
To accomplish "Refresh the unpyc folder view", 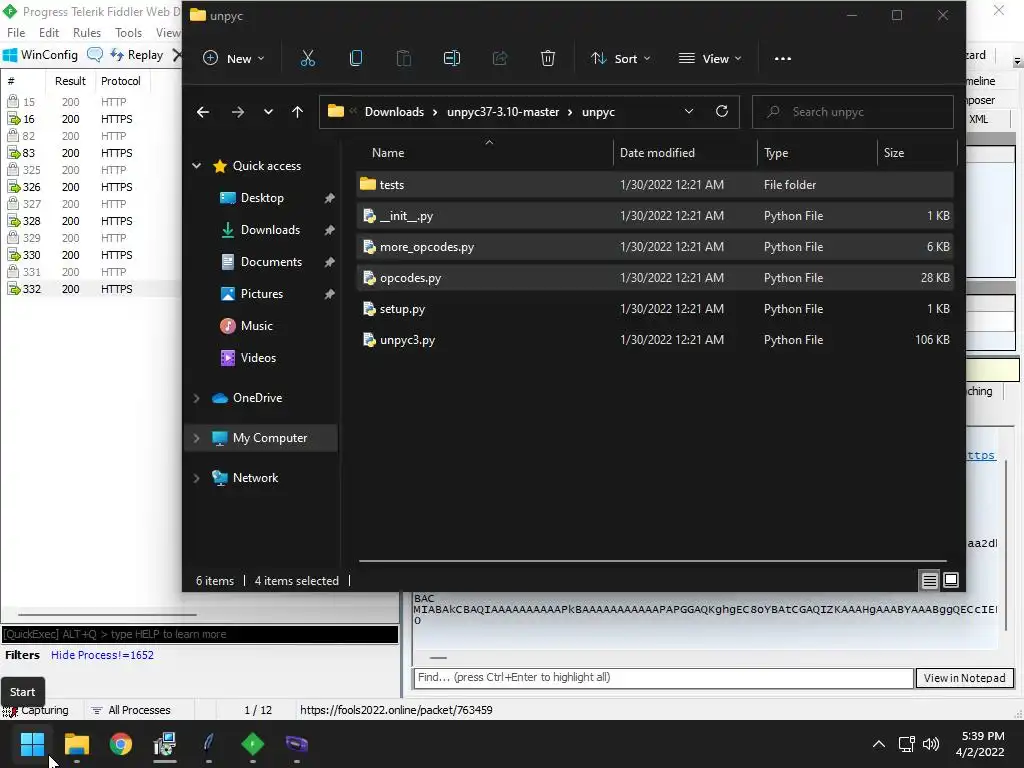I will tap(722, 112).
